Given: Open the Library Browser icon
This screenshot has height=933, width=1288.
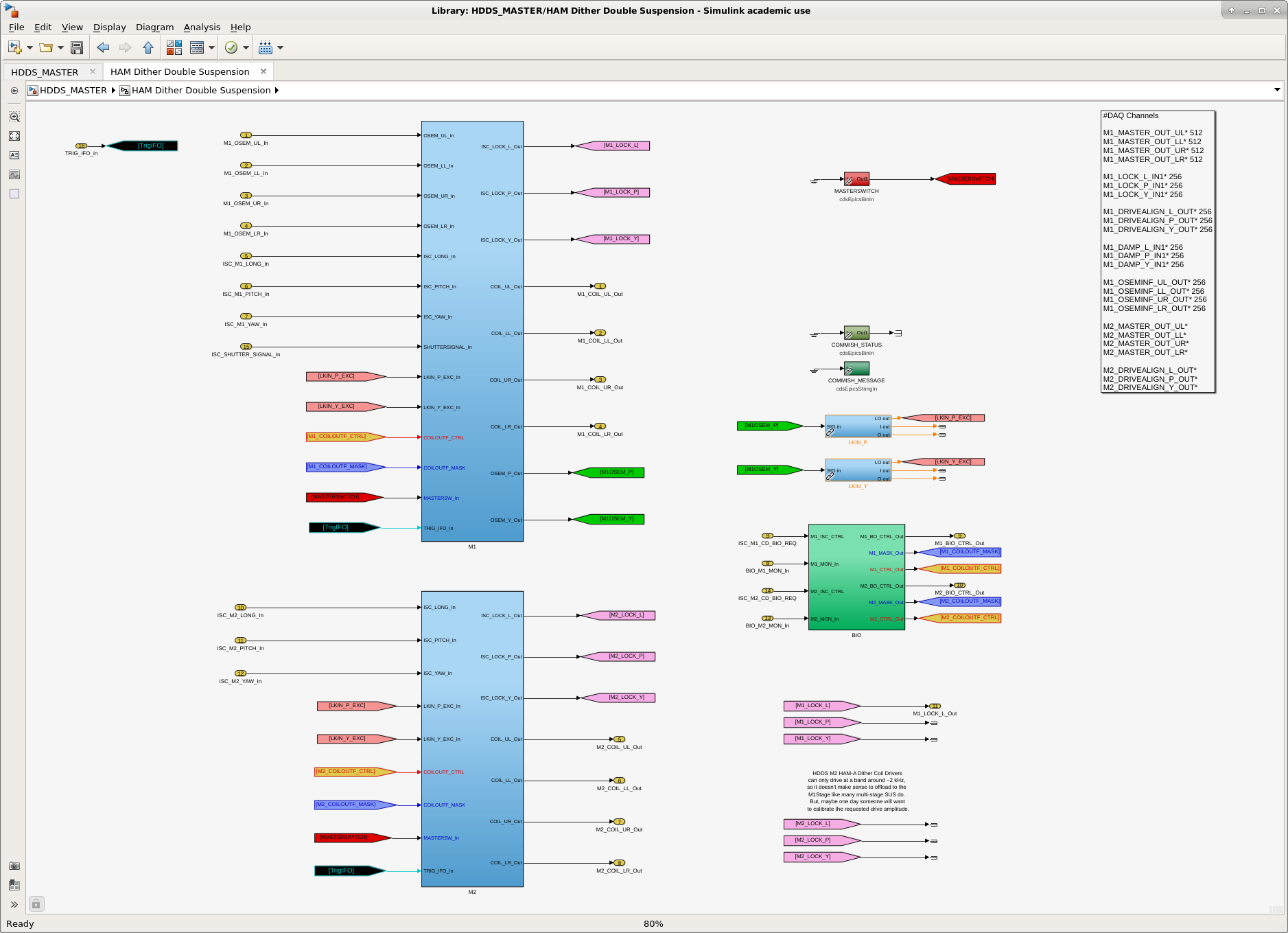Looking at the screenshot, I should [174, 47].
